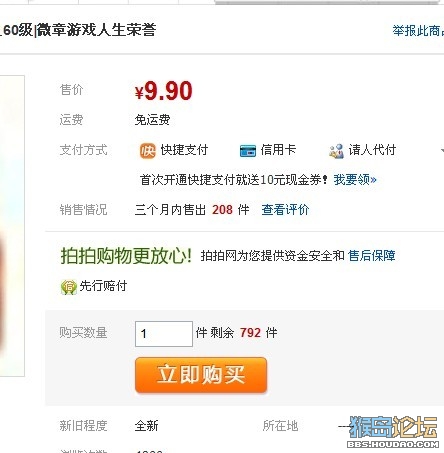Viewport: 444px width, 453px height.
Task: Expand more payment methods arrow
Action: [x=442, y=151]
